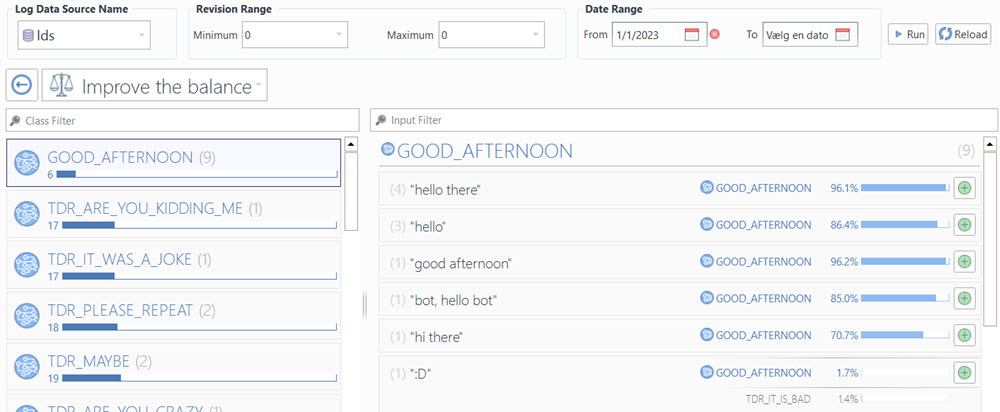Click green plus beside ":D" input

coord(964,372)
